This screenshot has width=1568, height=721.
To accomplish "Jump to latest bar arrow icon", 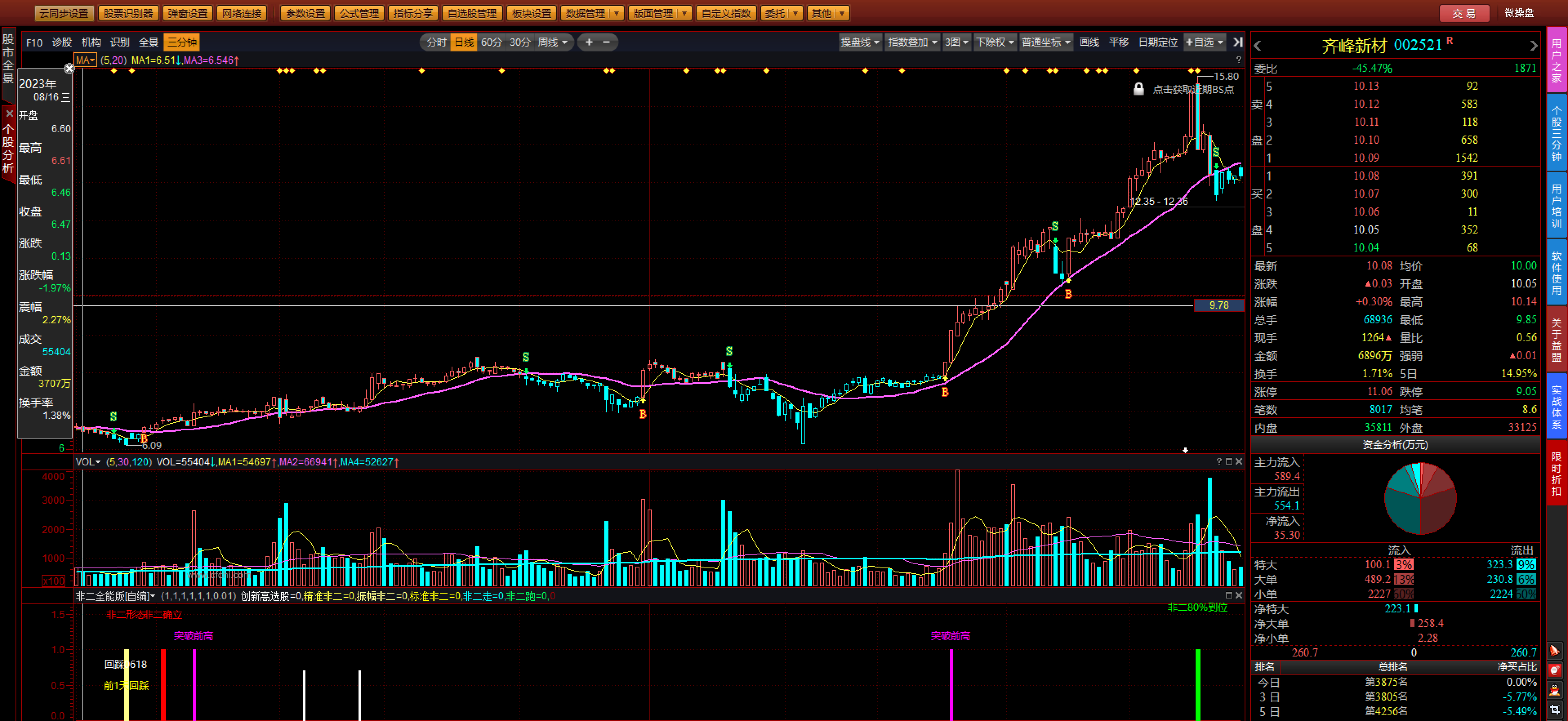I will click(1238, 42).
